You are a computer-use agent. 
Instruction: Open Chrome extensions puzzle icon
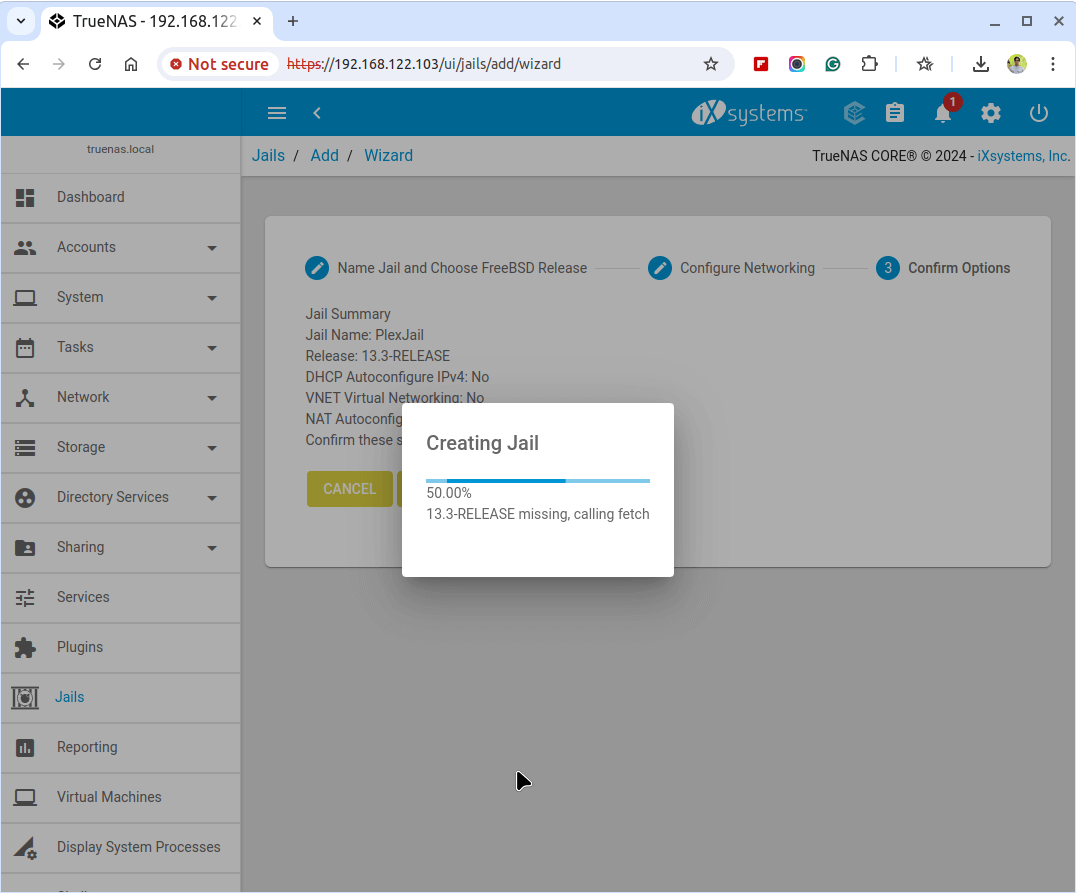869,65
